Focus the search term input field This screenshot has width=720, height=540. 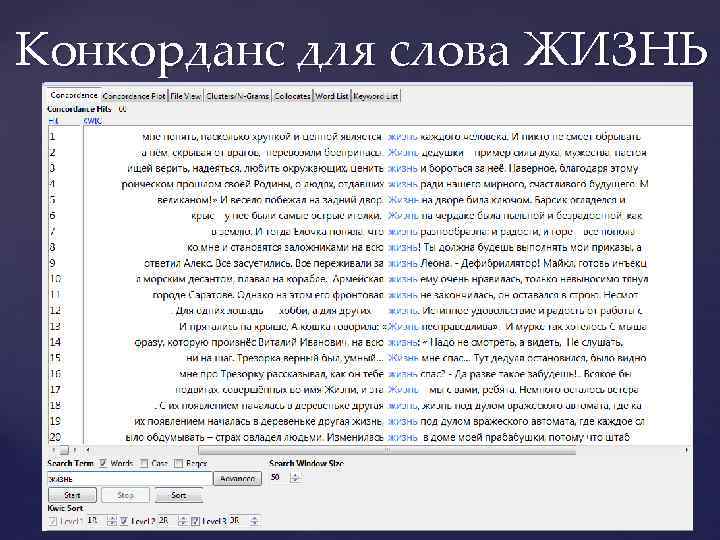coord(129,478)
